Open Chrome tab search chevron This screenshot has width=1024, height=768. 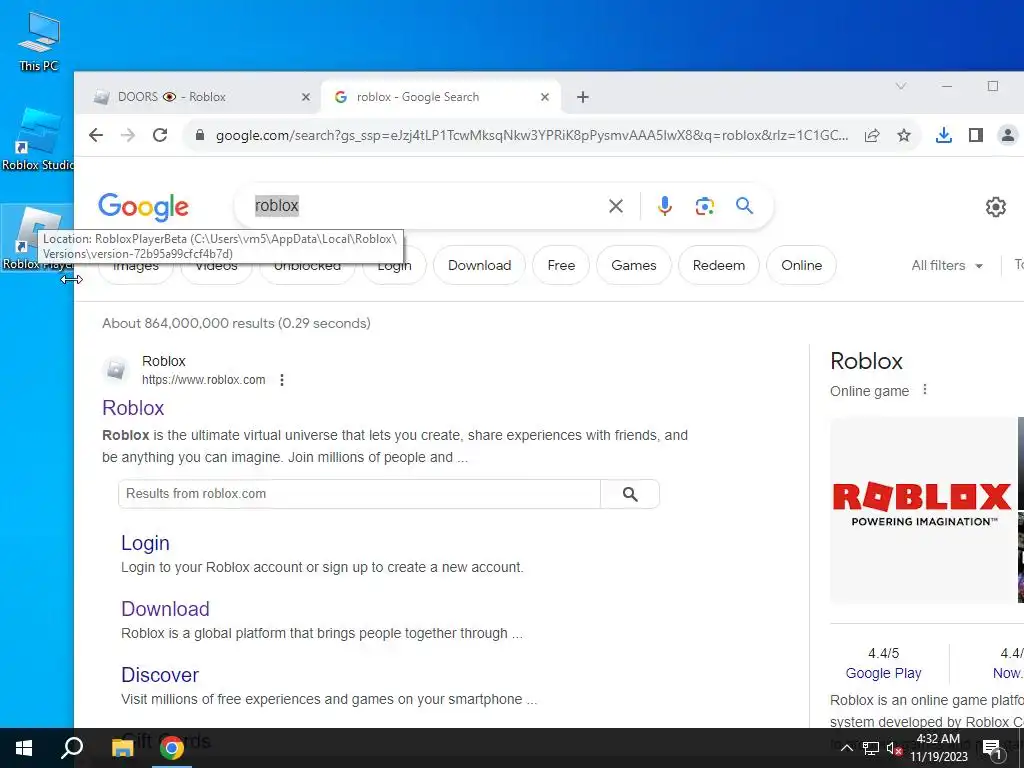click(901, 86)
